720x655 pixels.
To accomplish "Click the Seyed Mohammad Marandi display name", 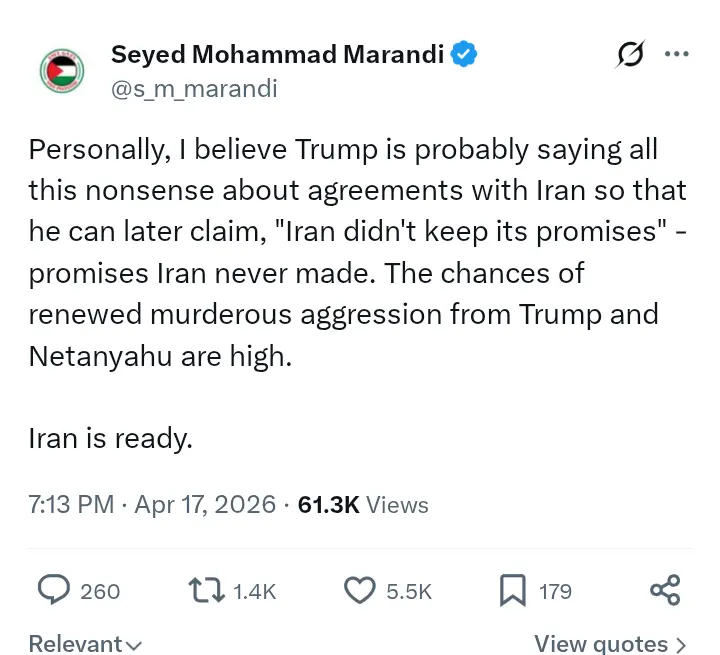I will point(277,55).
